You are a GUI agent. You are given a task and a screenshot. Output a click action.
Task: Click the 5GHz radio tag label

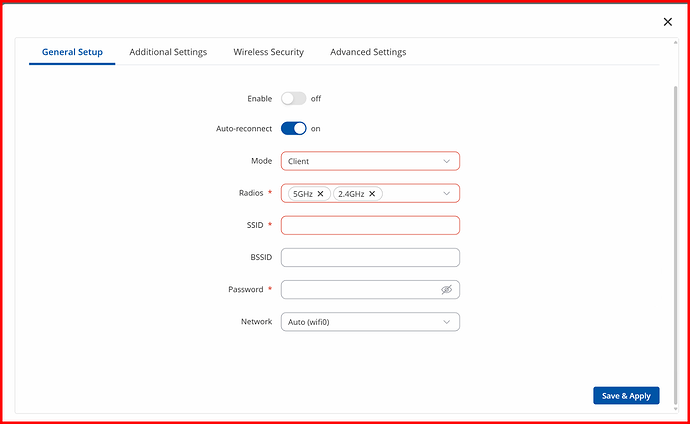303,194
